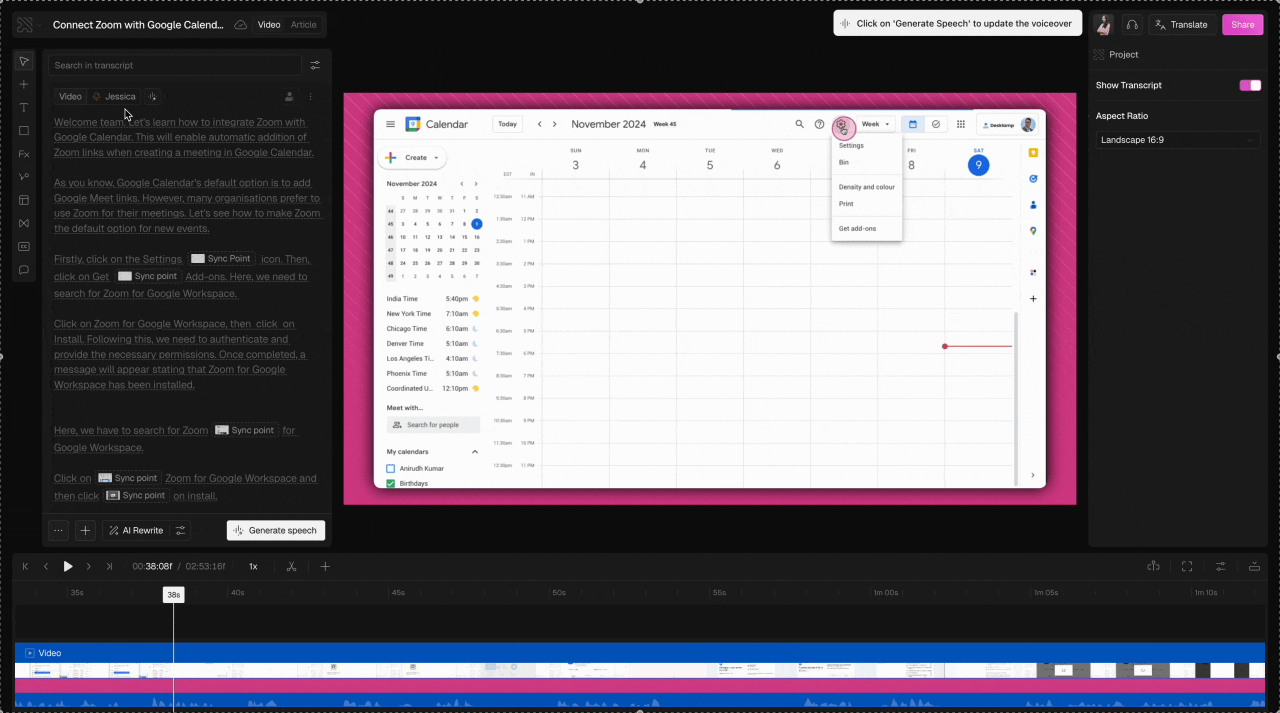This screenshot has height=713, width=1280.
Task: Click the avatar person icon in transcript header
Action: 289,97
